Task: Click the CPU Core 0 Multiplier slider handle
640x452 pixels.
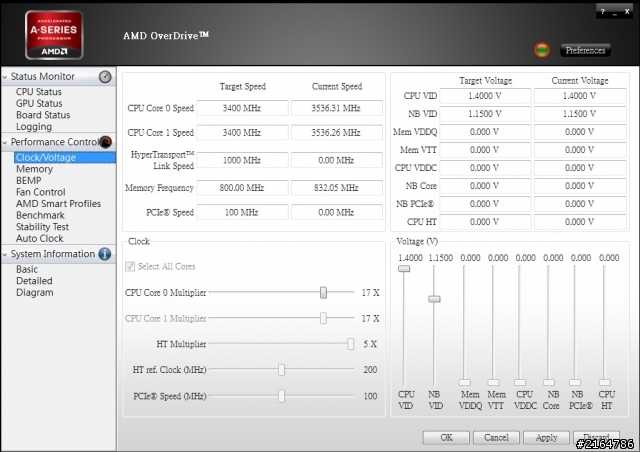Action: [323, 292]
